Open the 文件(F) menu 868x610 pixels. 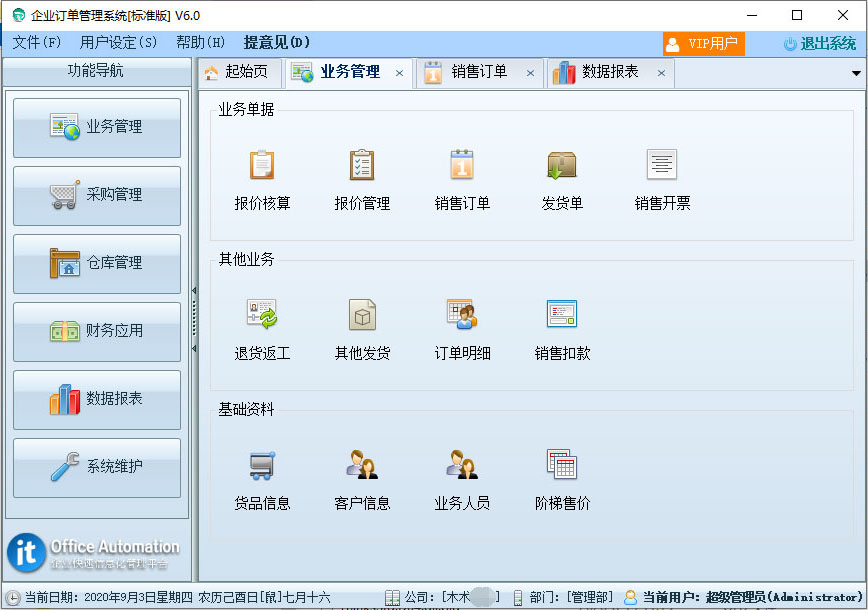(x=37, y=43)
